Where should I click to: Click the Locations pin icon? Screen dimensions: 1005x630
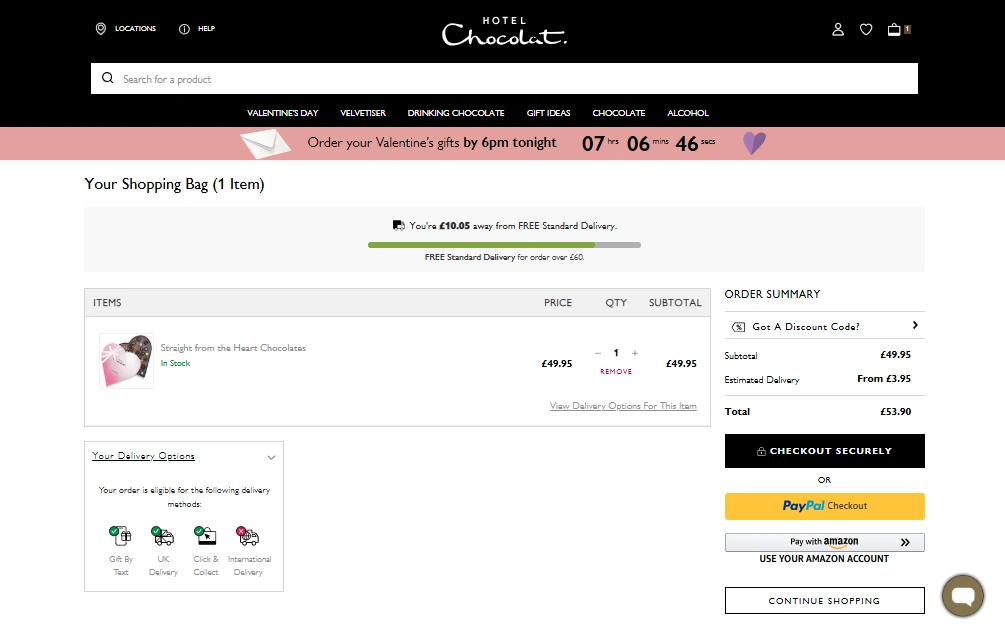pyautogui.click(x=101, y=29)
